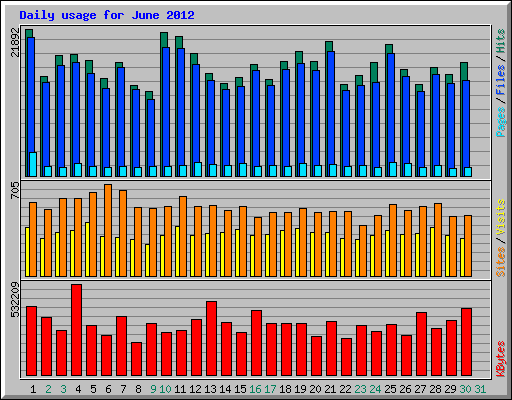Click the 21892 axis value
Viewport: 512px width, 400px height.
[x=15, y=42]
